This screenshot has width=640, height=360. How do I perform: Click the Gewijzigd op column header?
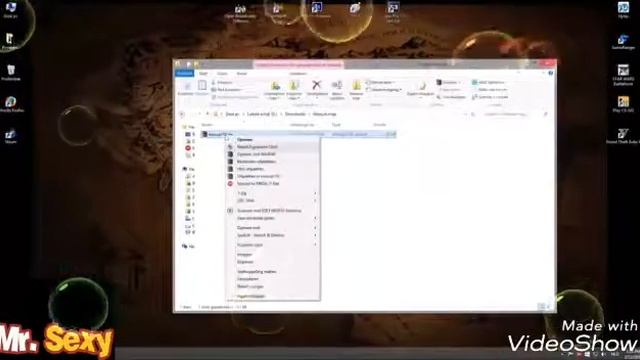[x=302, y=125]
